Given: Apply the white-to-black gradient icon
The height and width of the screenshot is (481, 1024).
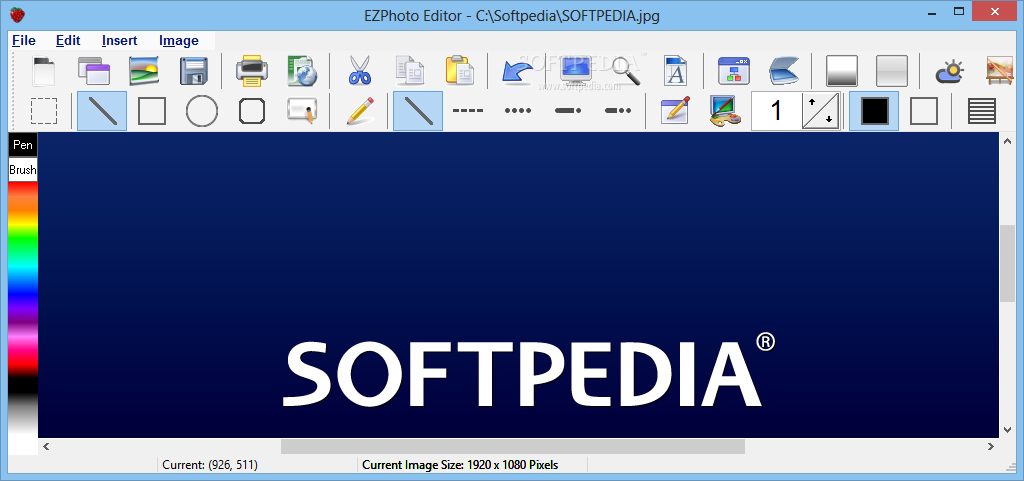Looking at the screenshot, I should 842,70.
